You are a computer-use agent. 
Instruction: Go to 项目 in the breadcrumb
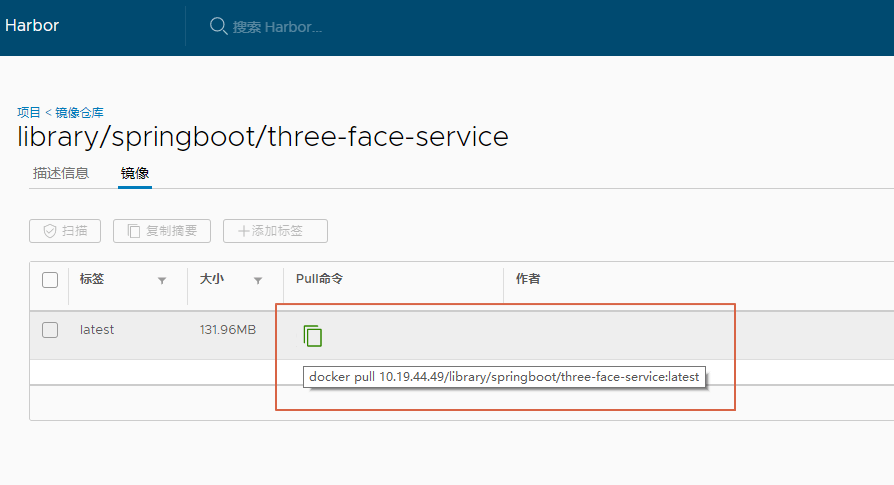29,112
